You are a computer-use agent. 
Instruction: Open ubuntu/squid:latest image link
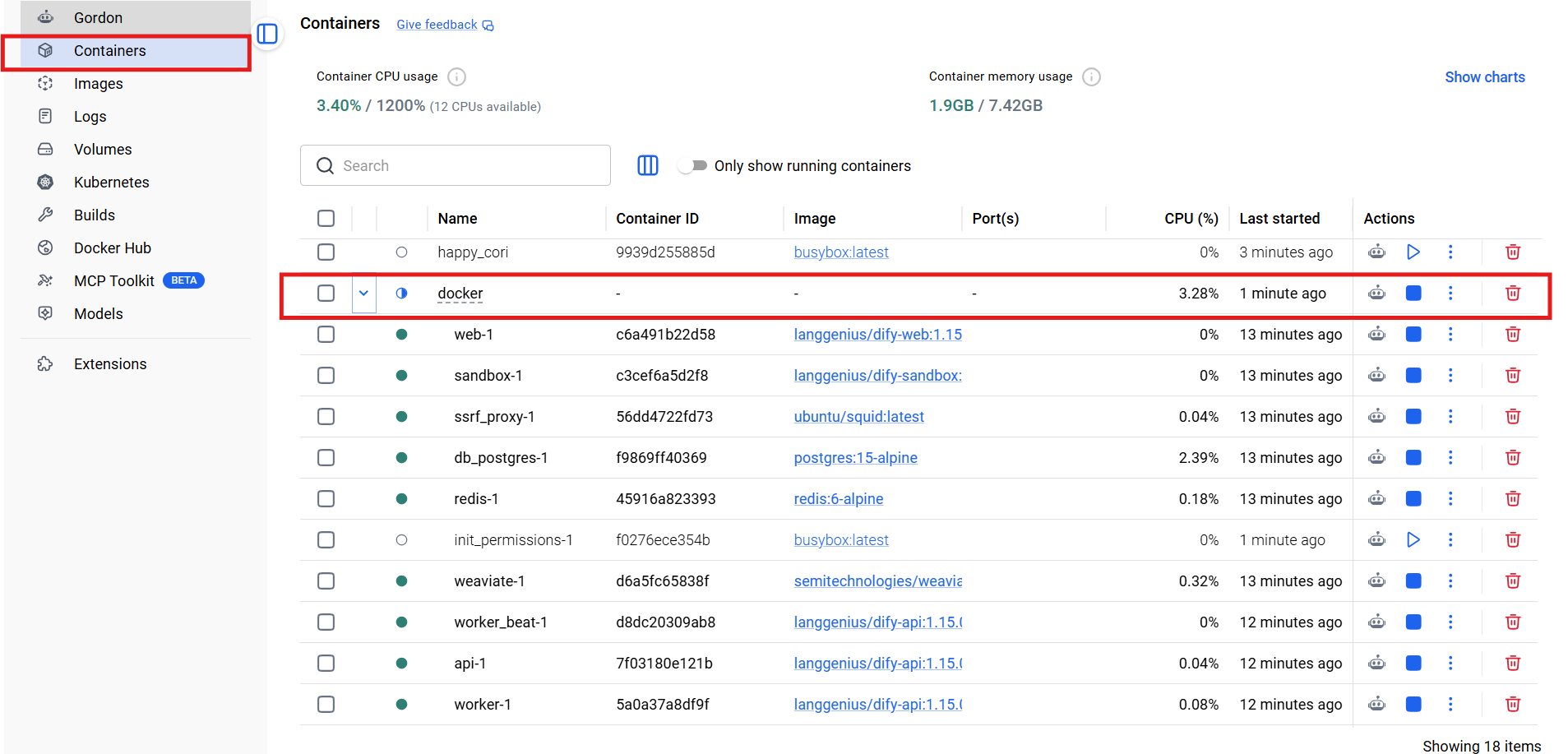[858, 416]
